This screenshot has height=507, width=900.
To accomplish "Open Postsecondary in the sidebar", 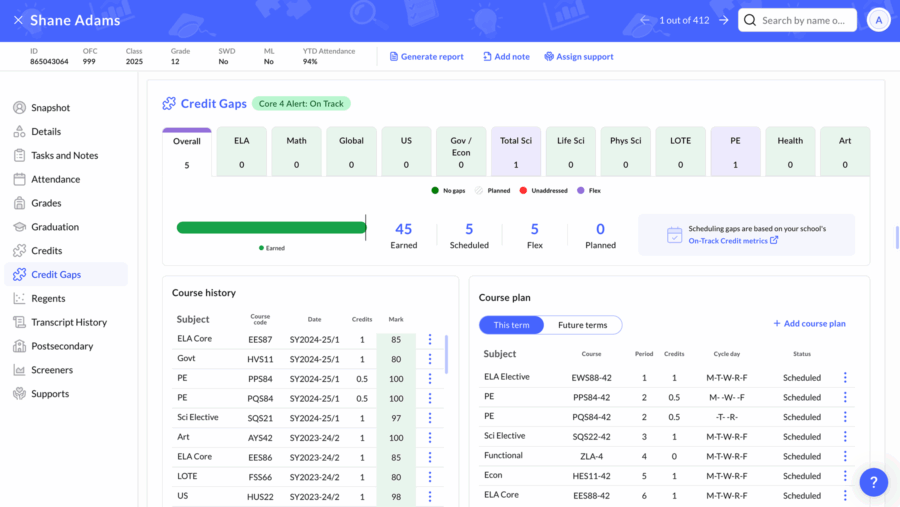I will click(61, 346).
